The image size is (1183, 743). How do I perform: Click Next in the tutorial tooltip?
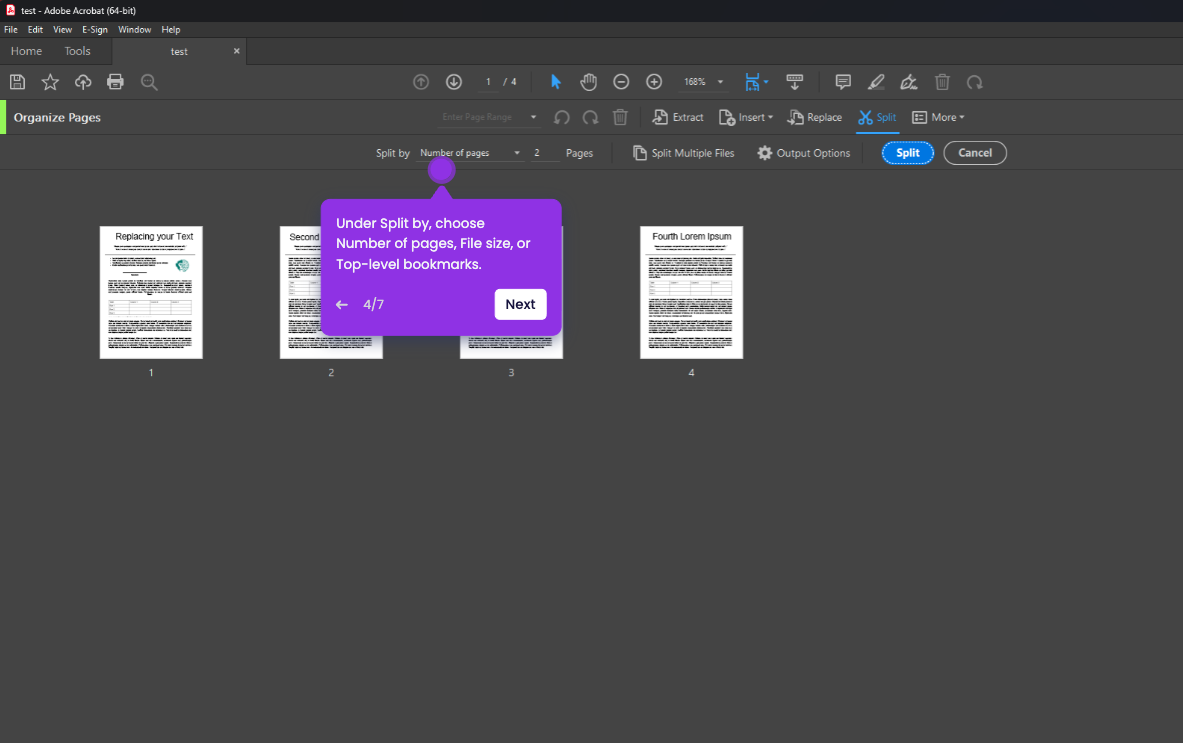tap(521, 305)
